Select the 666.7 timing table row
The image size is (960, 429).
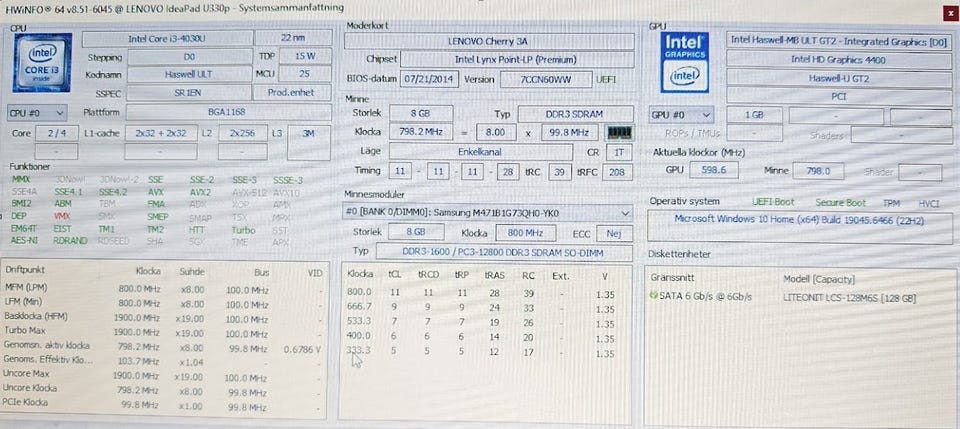coord(481,308)
